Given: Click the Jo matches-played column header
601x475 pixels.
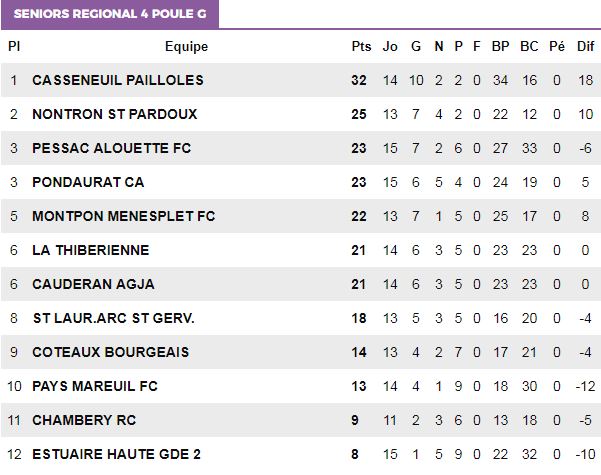Looking at the screenshot, I should [x=390, y=46].
